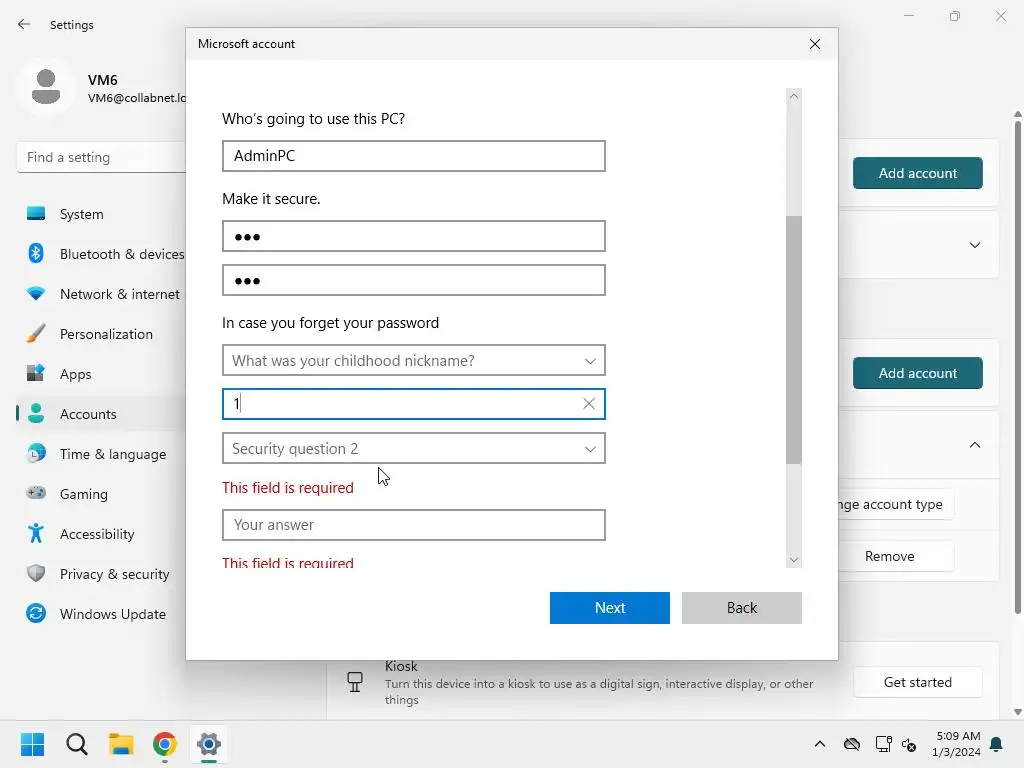The height and width of the screenshot is (768, 1024).
Task: Click the Accounts person icon
Action: point(36,413)
